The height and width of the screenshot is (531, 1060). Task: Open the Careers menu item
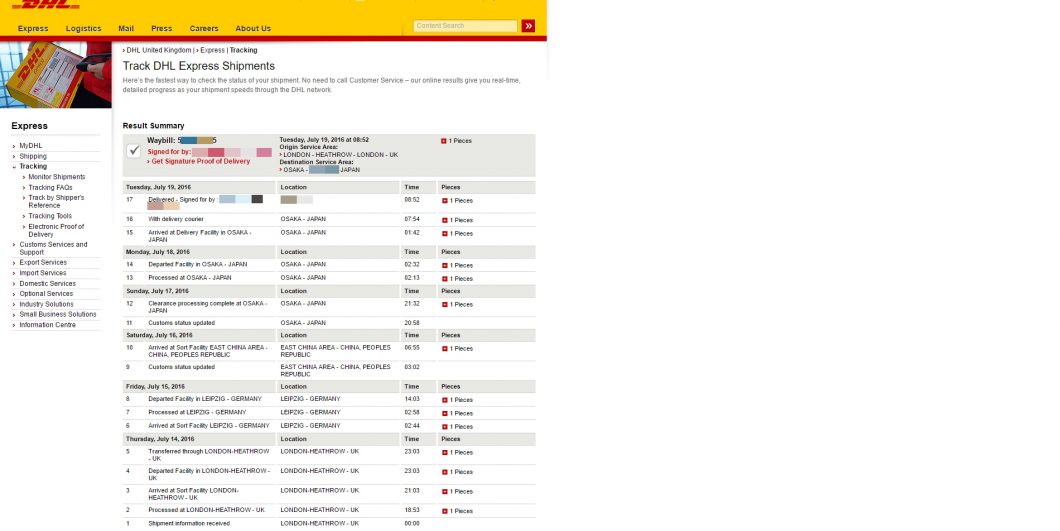click(203, 28)
